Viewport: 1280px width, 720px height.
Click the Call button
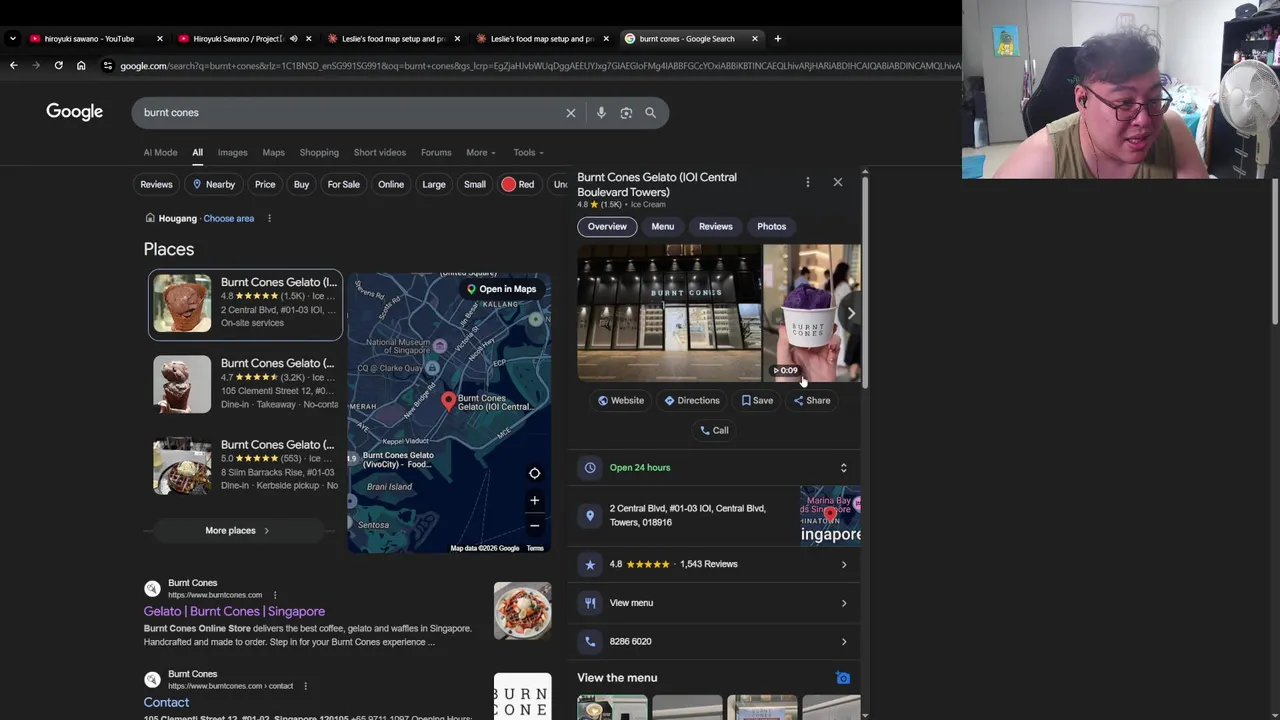pos(714,430)
